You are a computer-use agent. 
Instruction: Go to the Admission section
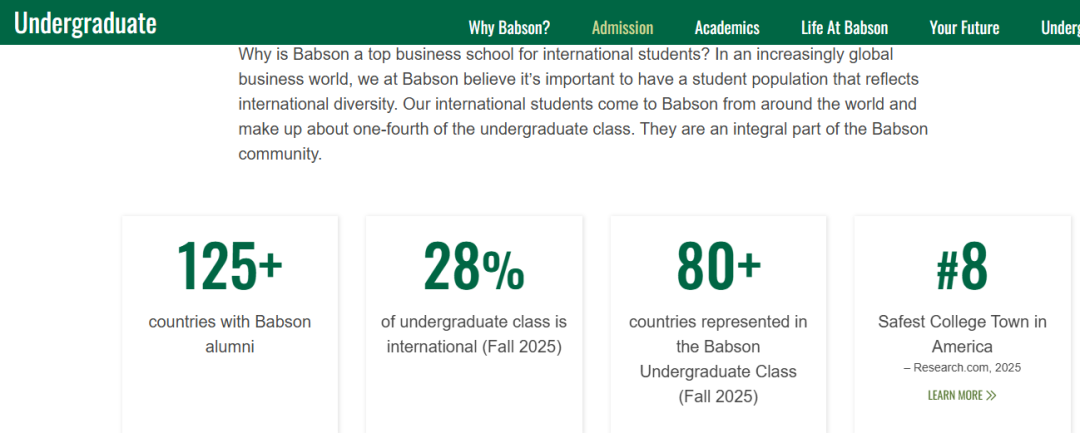pos(622,28)
